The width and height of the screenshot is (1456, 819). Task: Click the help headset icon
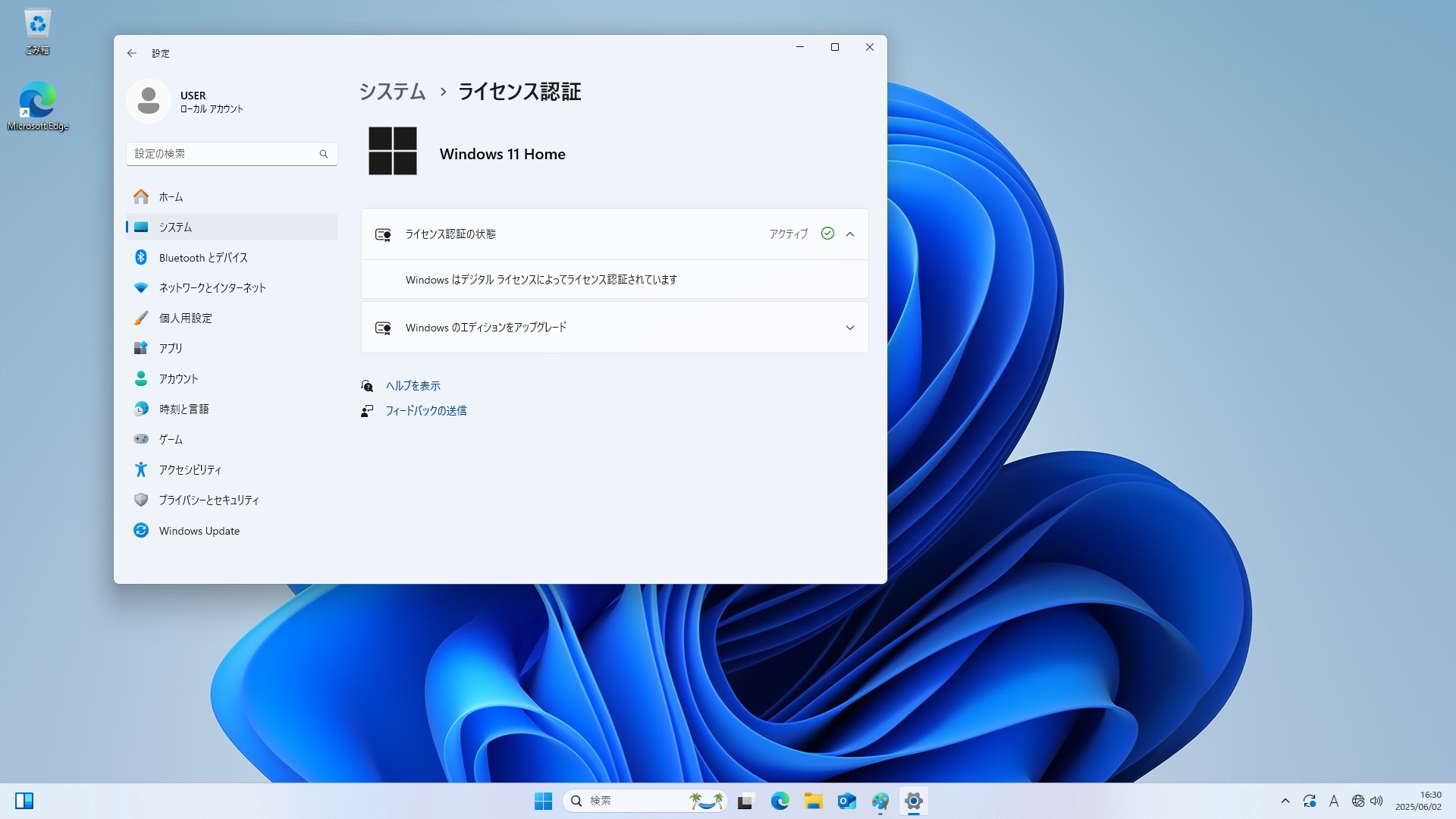click(x=367, y=386)
